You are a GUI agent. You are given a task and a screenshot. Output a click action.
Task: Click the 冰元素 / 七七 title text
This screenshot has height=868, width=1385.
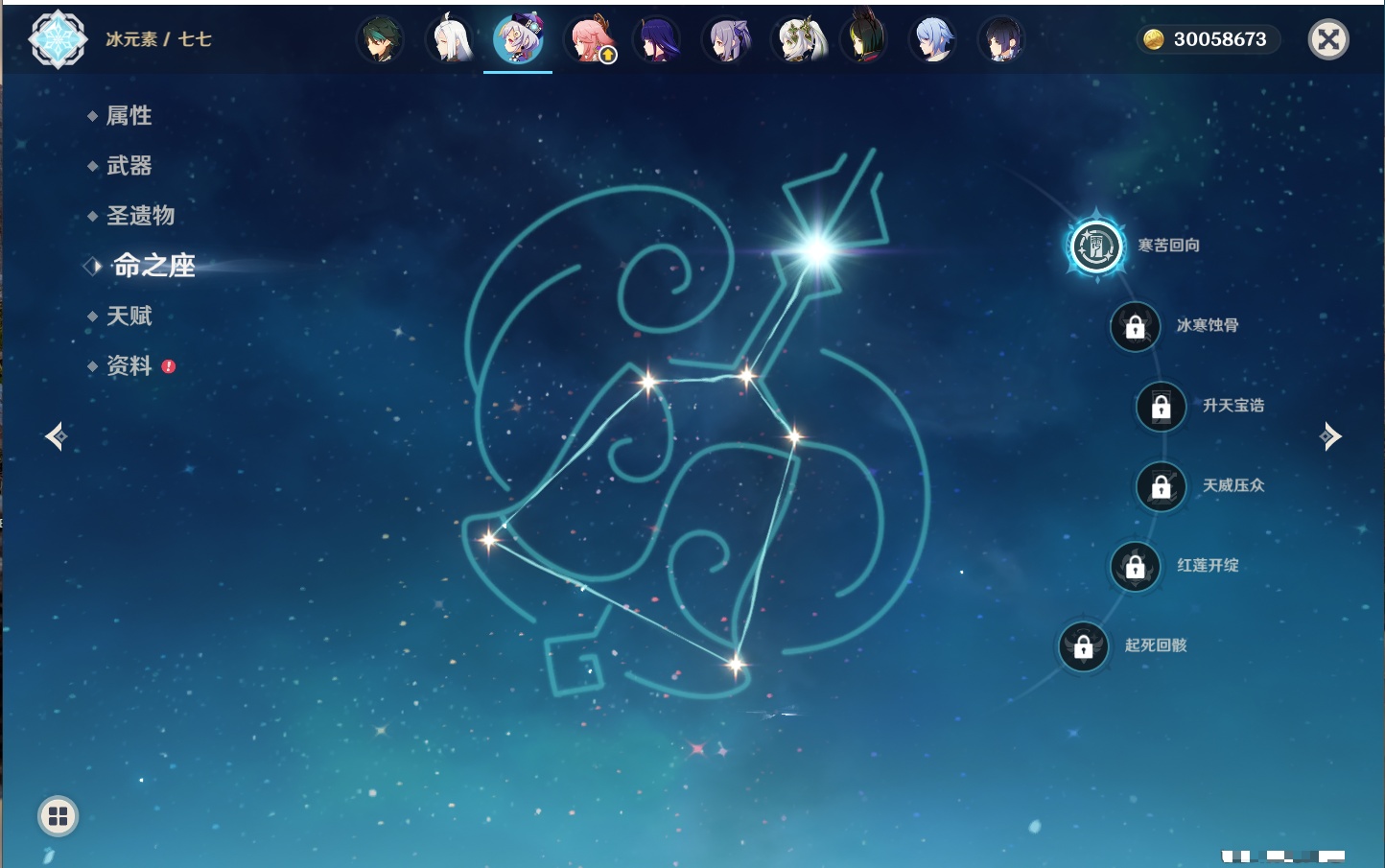point(158,39)
